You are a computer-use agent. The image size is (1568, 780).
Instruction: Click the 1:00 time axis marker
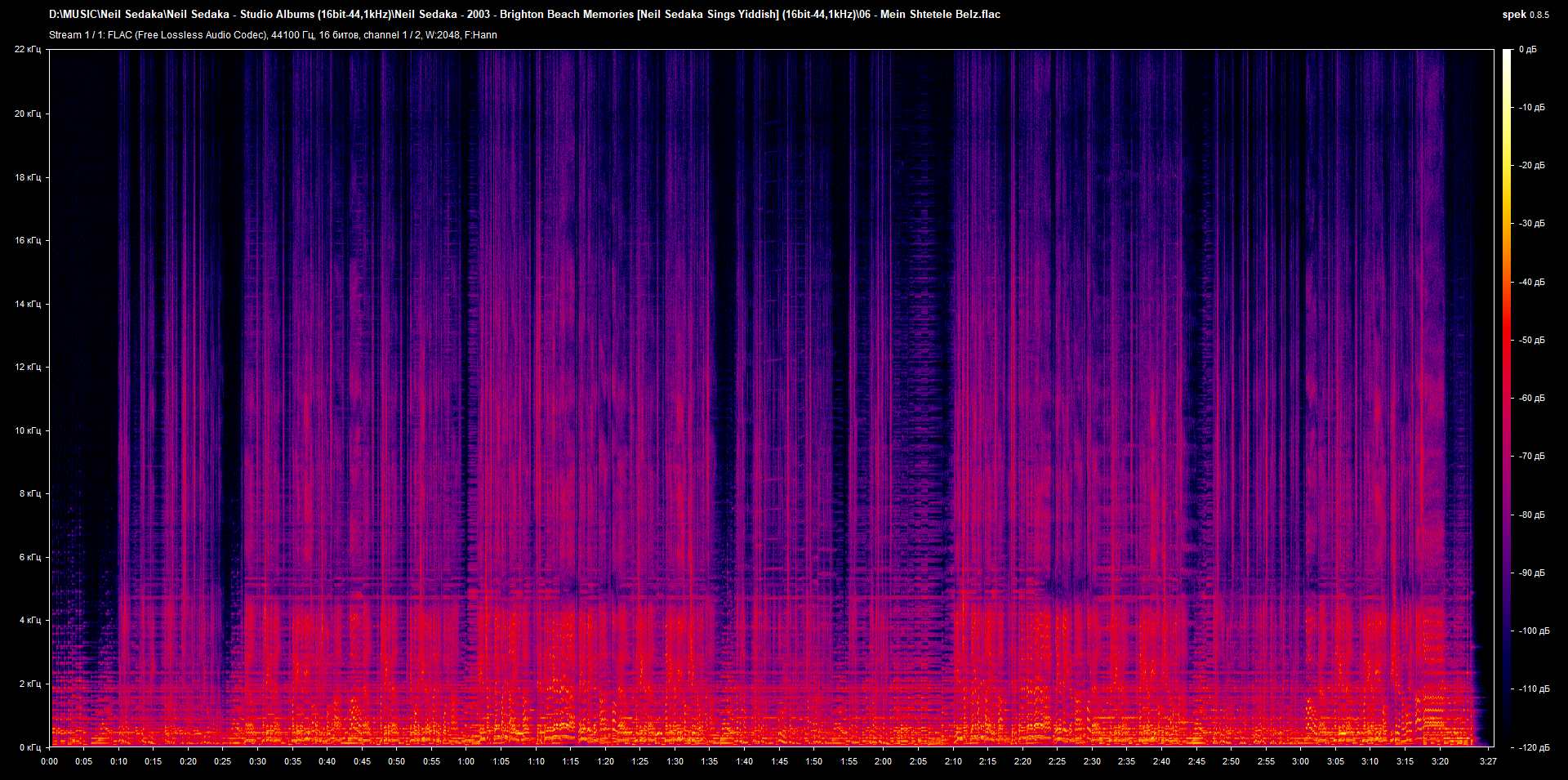point(466,761)
